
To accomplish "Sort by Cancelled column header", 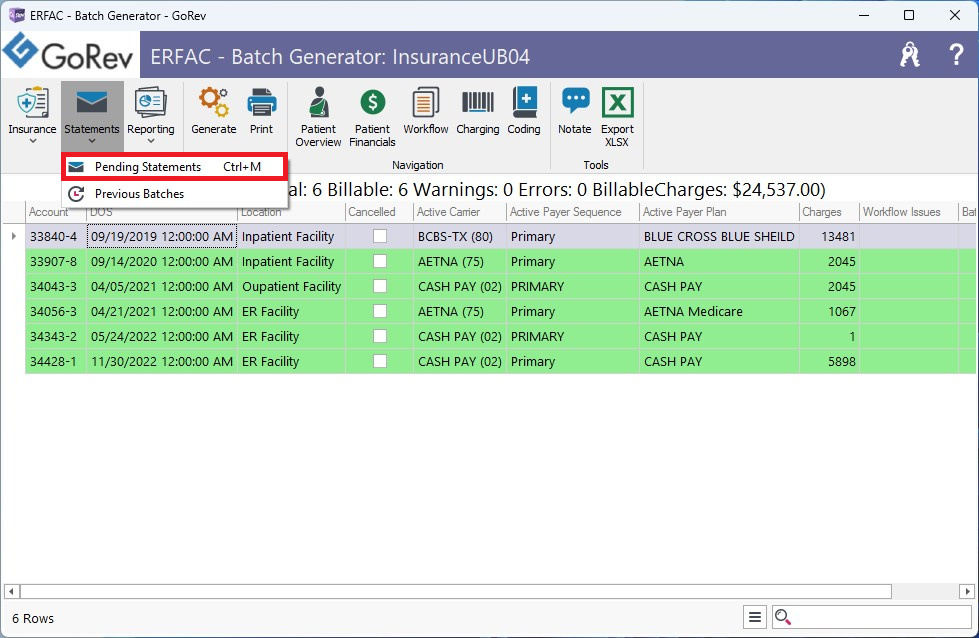I will [378, 212].
